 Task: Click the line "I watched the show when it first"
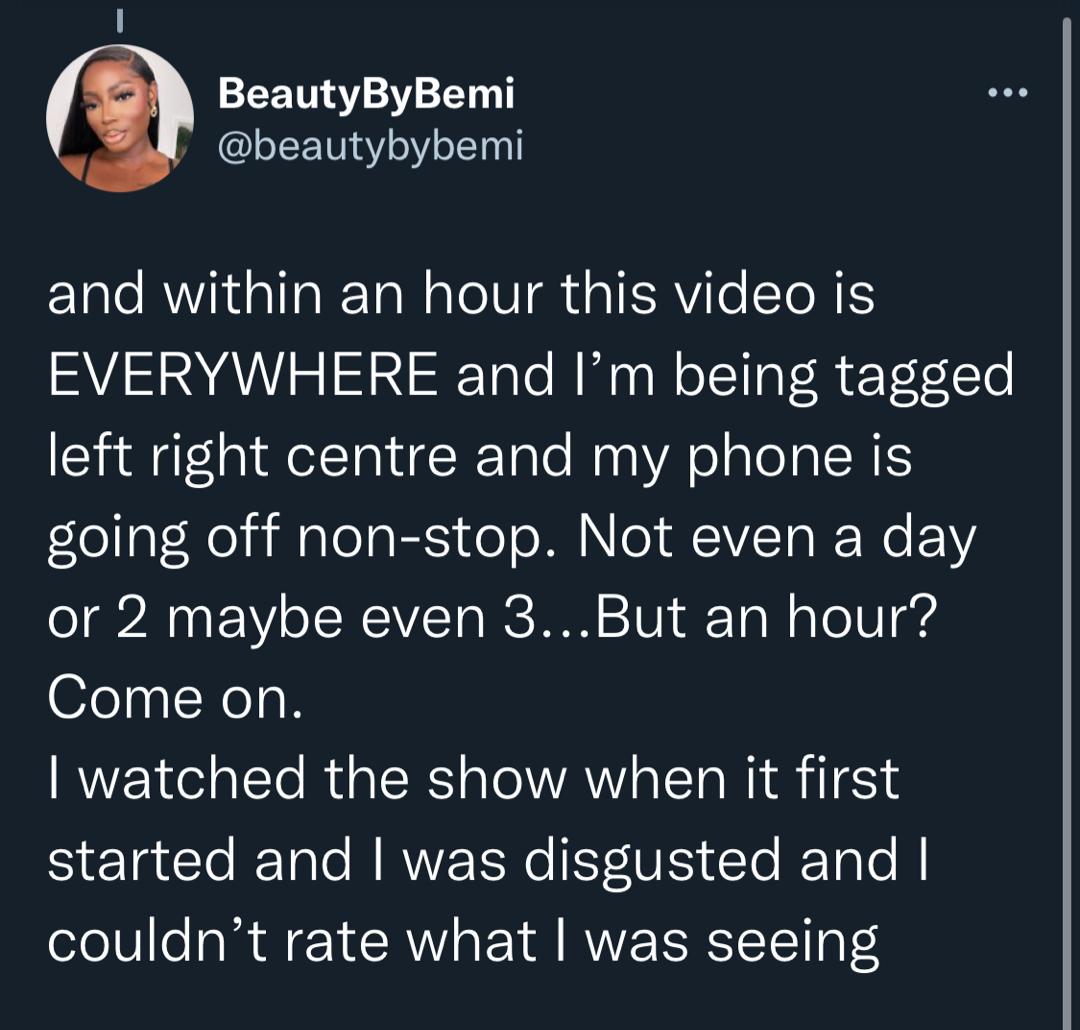click(x=473, y=779)
